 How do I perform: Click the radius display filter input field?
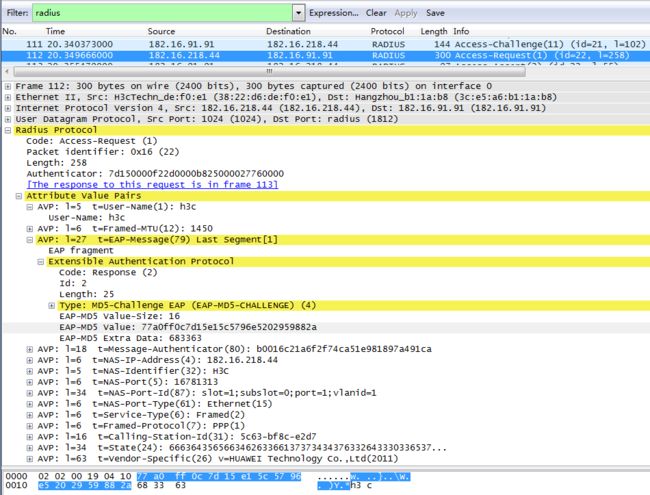point(162,13)
